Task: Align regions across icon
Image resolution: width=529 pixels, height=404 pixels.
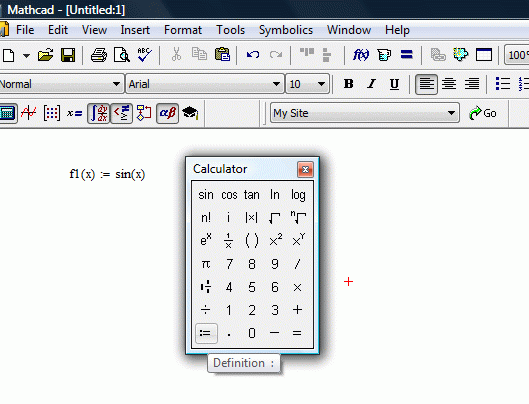Action: click(307, 53)
